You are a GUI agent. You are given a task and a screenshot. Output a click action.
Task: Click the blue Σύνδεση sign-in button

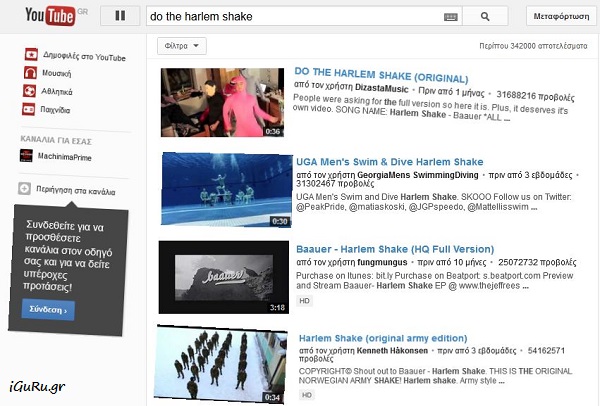(47, 310)
